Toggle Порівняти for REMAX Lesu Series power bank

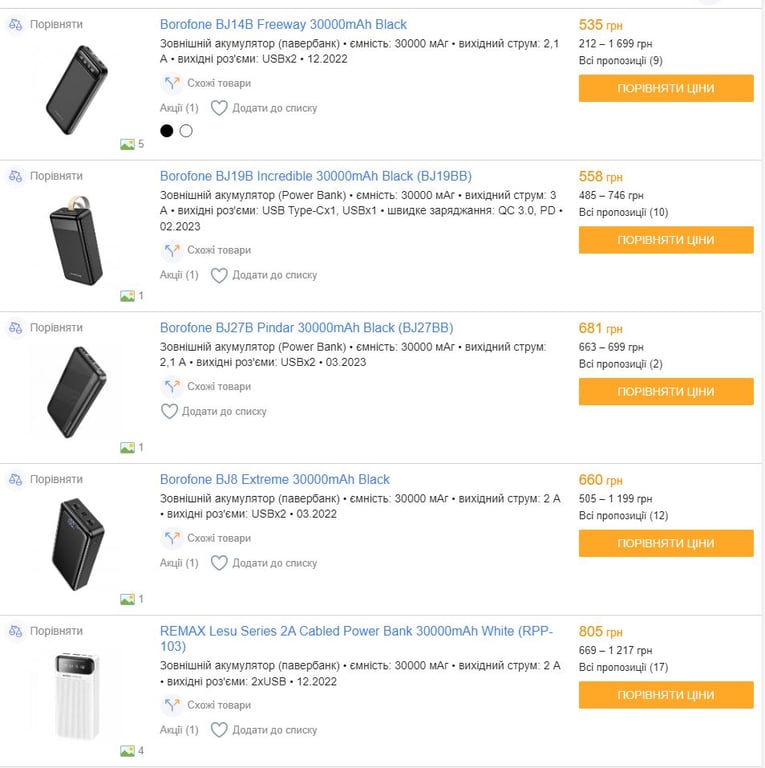(x=56, y=632)
